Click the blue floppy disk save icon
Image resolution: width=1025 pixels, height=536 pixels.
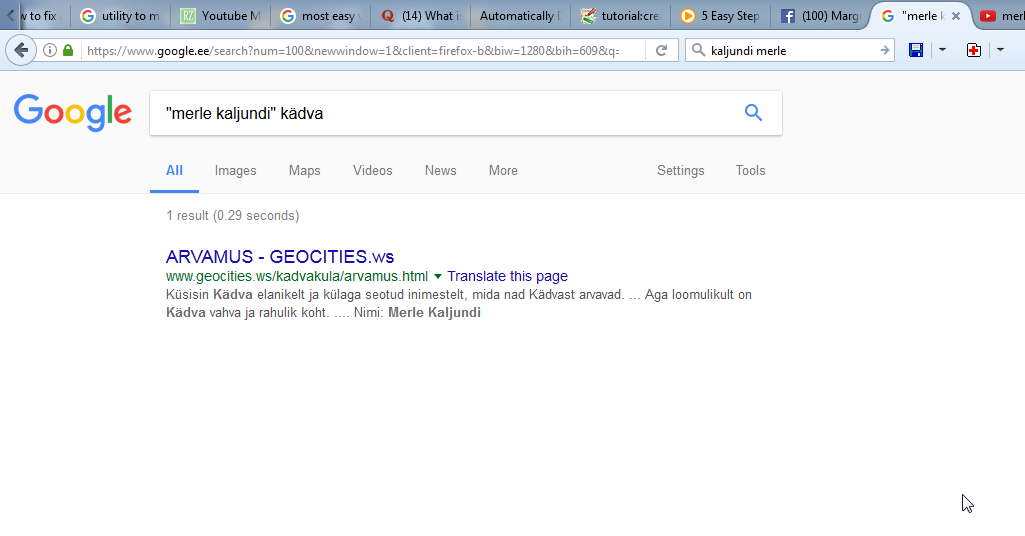[x=916, y=50]
